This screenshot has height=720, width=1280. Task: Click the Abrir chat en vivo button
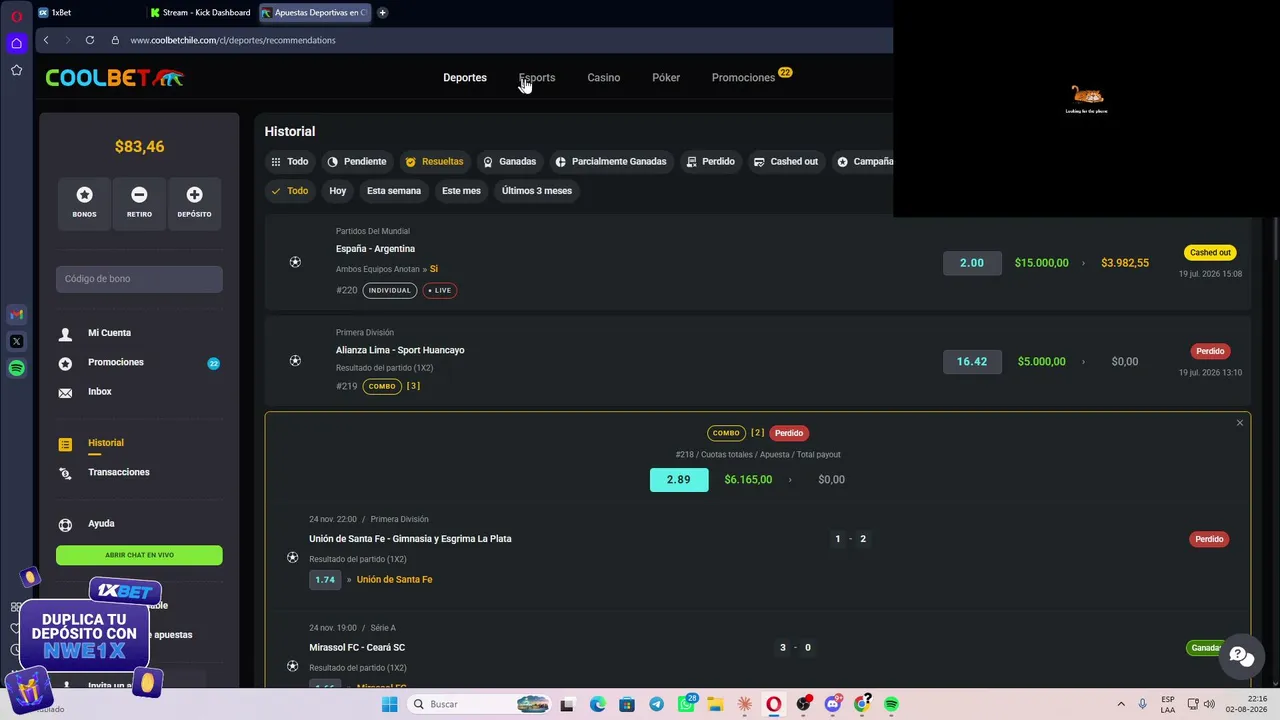pyautogui.click(x=139, y=555)
